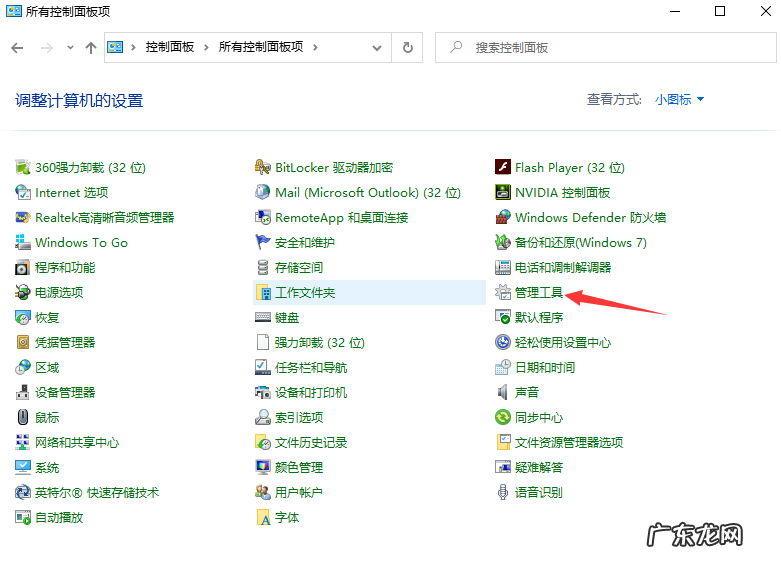Expand the address bar history dropdown
Screen dimensions: 781x564
(377, 48)
